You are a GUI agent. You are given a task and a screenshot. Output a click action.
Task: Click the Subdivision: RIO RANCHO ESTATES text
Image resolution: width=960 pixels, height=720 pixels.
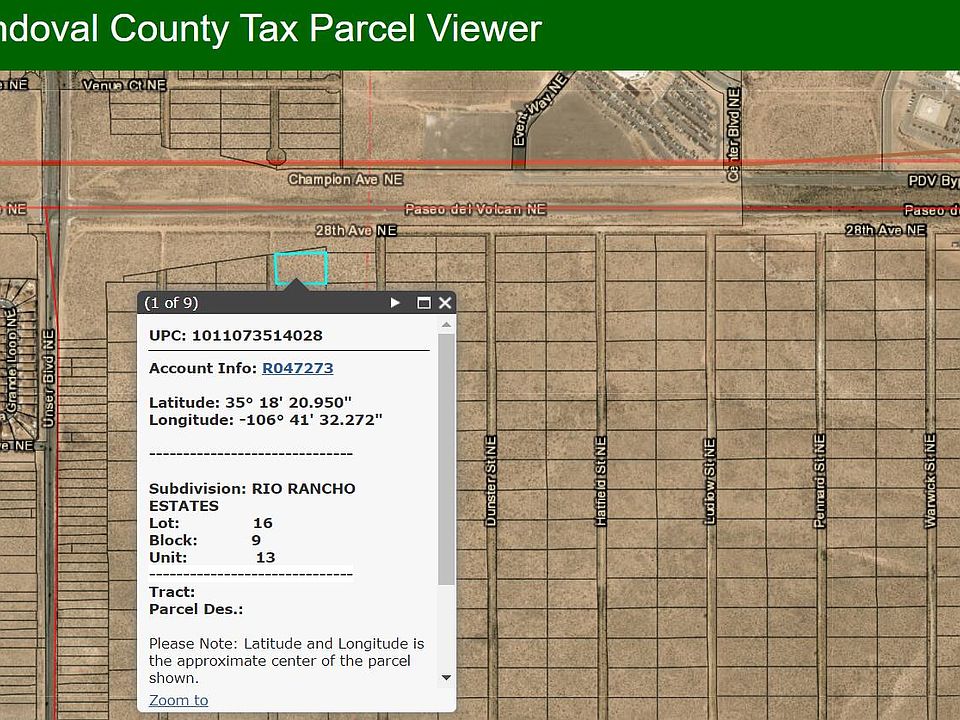252,497
